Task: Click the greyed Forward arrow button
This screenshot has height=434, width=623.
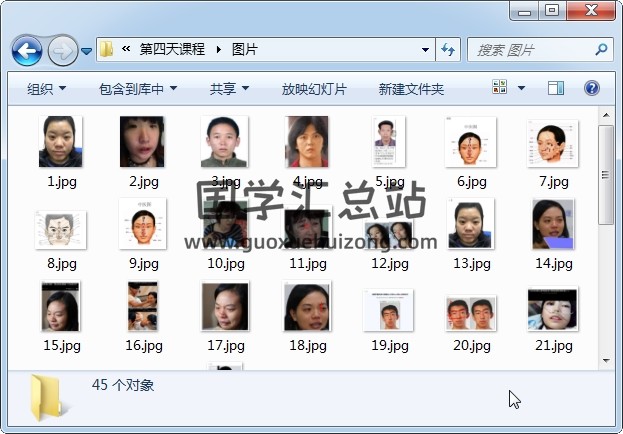Action: pos(63,50)
